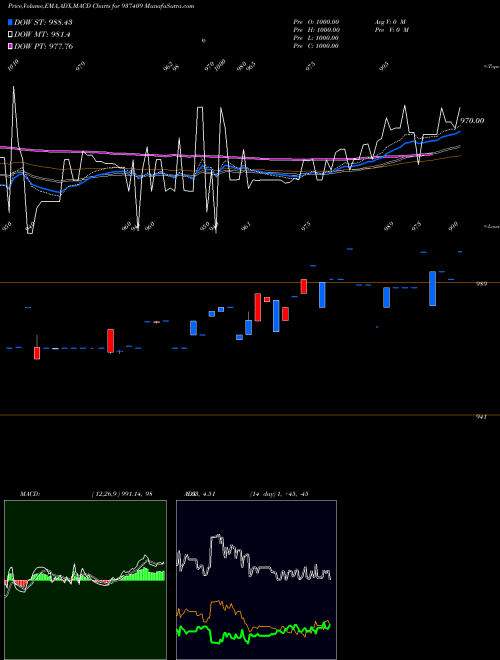
Task: Click the 961 low value label
Action: point(246,227)
